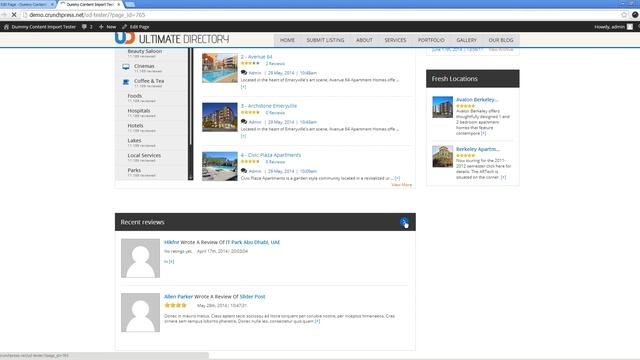Viewport: 640px width, 360px height.
Task: Open the Avenue 64 listing thumbnail
Action: coord(220,68)
